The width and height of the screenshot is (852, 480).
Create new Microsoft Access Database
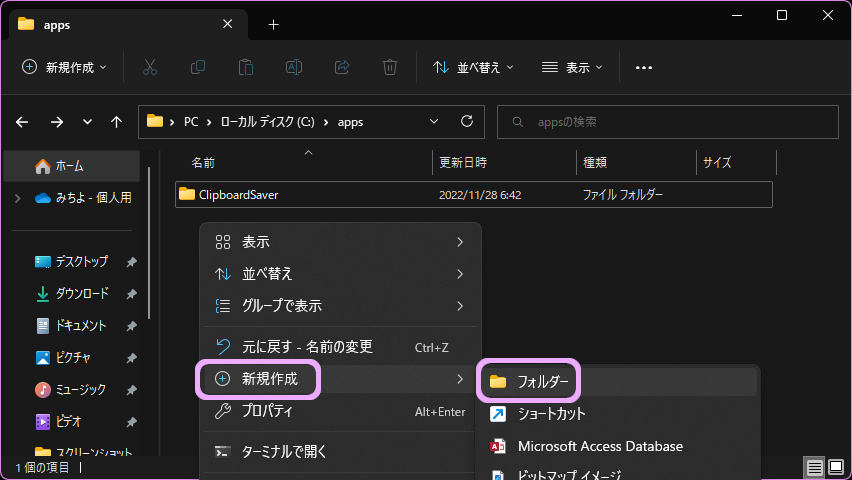(x=618, y=446)
